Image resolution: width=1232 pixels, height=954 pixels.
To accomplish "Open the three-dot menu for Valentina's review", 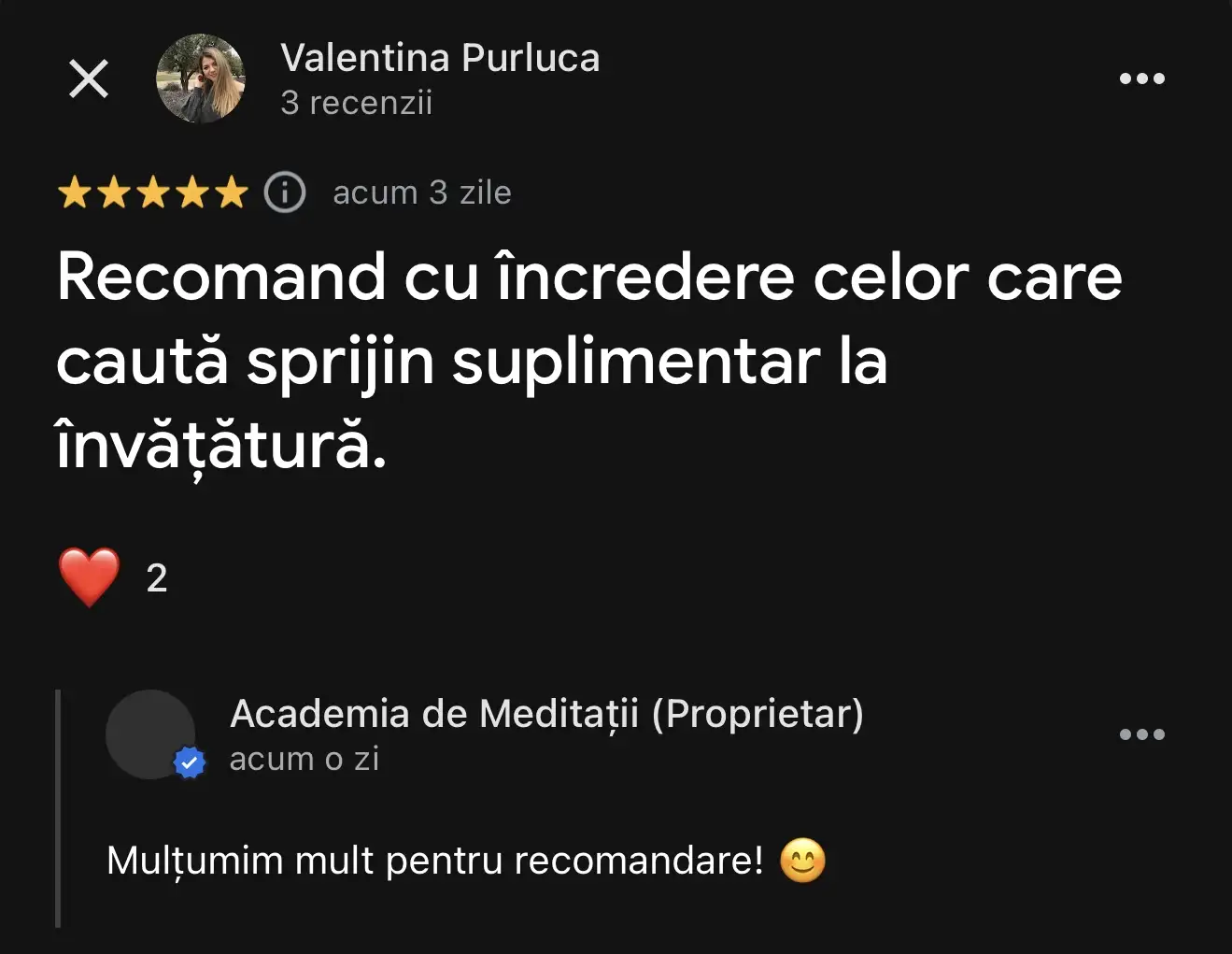I will 1142,78.
